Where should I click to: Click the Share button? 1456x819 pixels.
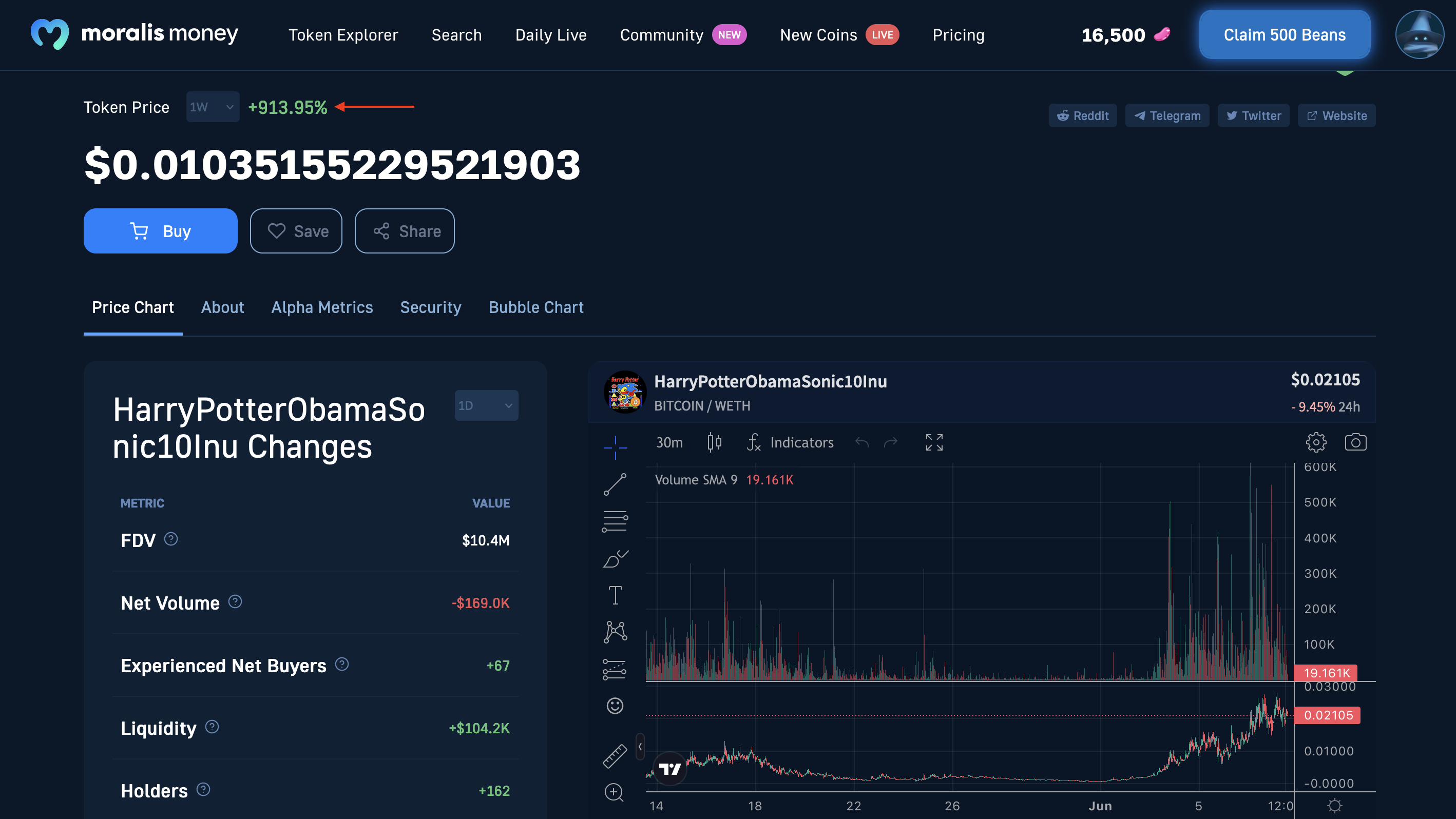405,231
